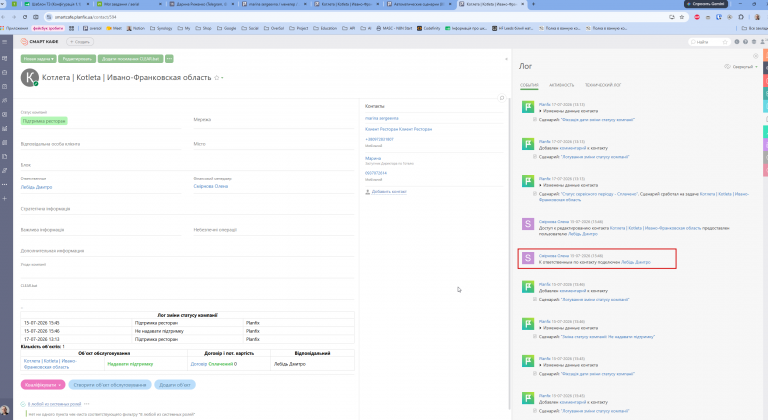Screen dimensions: 768x420
Task: Click the notifications icon in top bar
Action: (737, 42)
